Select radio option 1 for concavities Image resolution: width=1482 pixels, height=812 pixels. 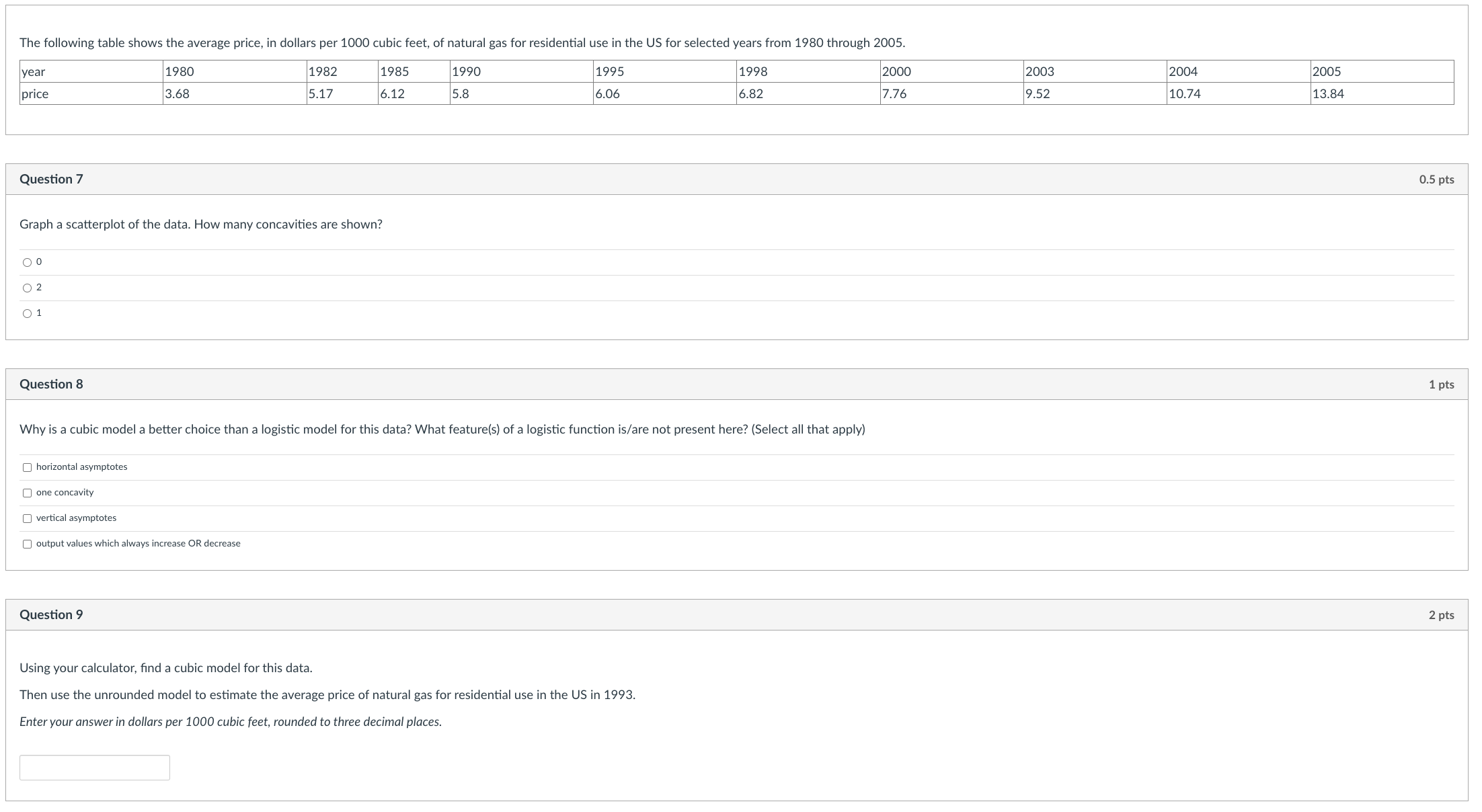pos(27,313)
